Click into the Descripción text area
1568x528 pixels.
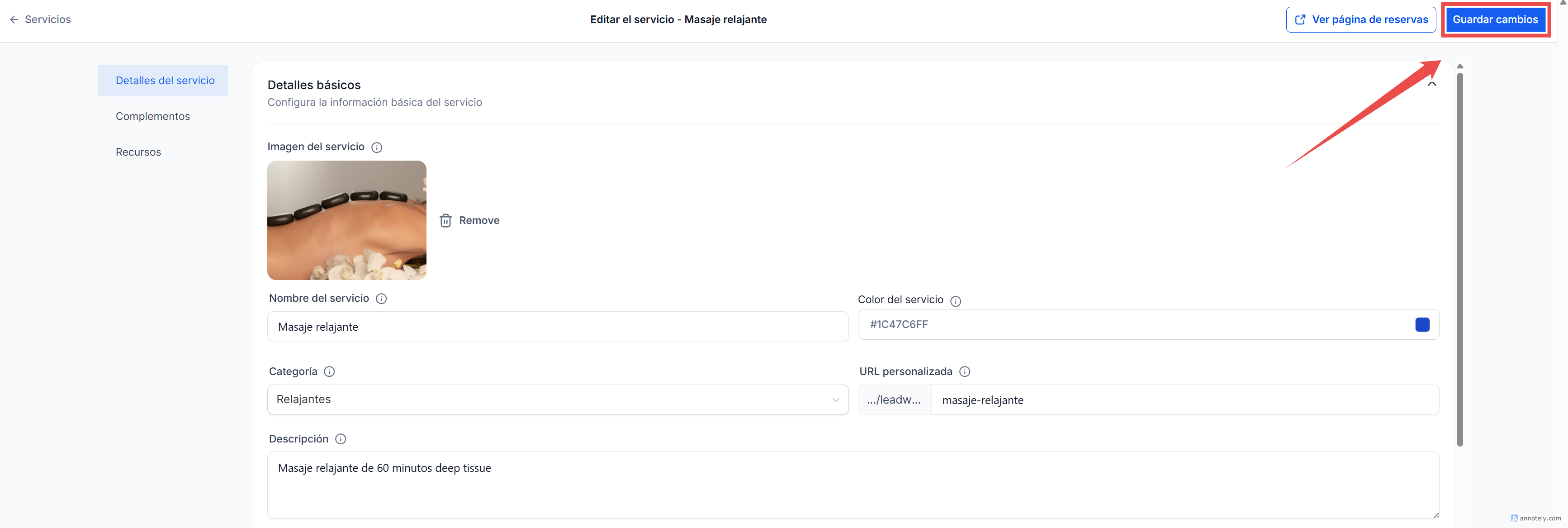(x=852, y=484)
